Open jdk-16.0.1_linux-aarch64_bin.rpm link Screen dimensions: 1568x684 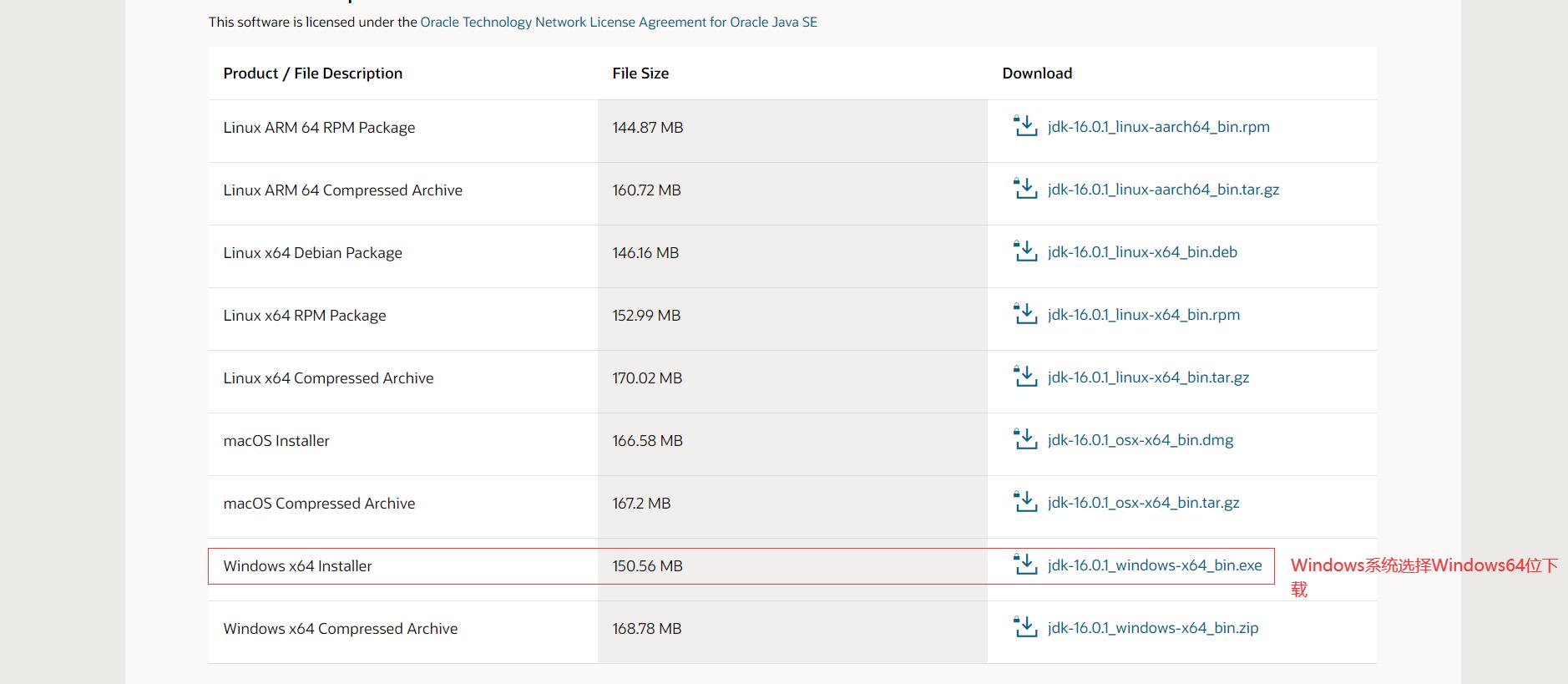click(x=1158, y=127)
